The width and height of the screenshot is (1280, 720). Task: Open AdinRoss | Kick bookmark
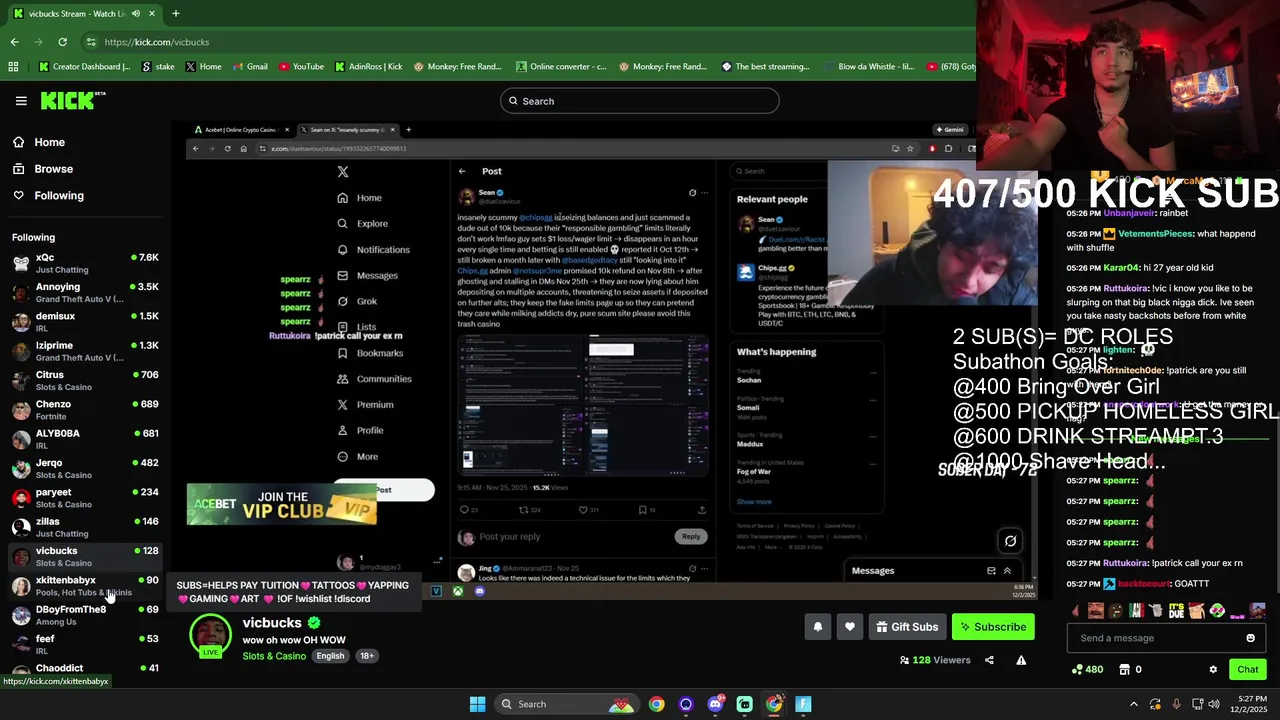(368, 67)
